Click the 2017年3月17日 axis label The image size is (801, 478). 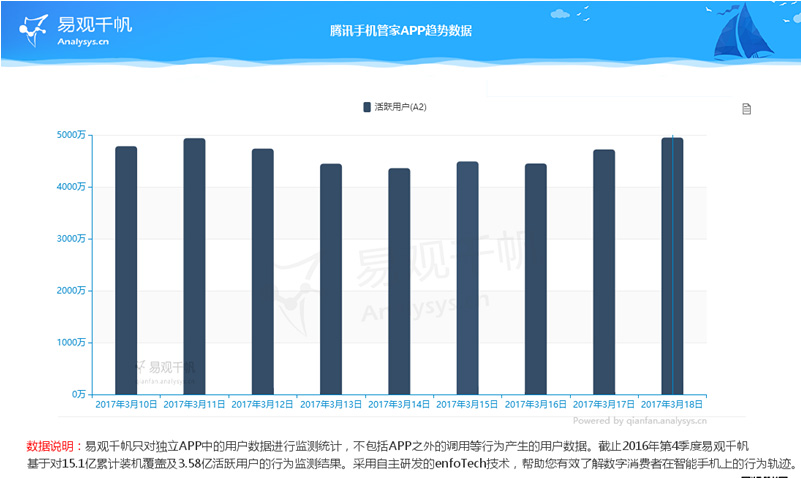coord(604,404)
